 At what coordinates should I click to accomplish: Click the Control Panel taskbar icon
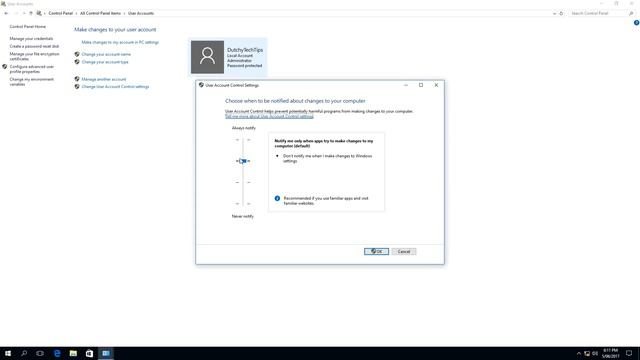[x=106, y=353]
